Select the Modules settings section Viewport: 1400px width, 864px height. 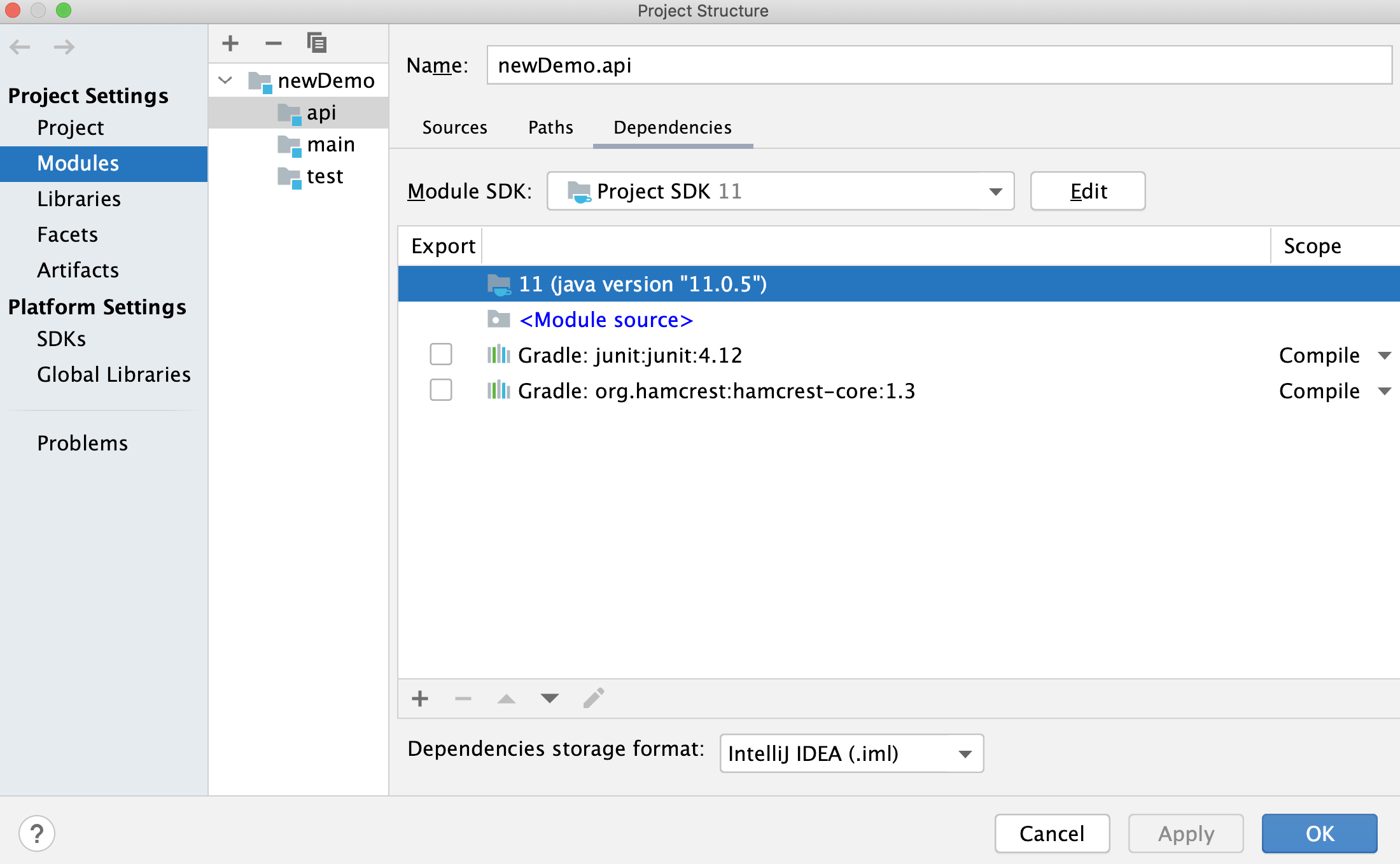click(77, 162)
